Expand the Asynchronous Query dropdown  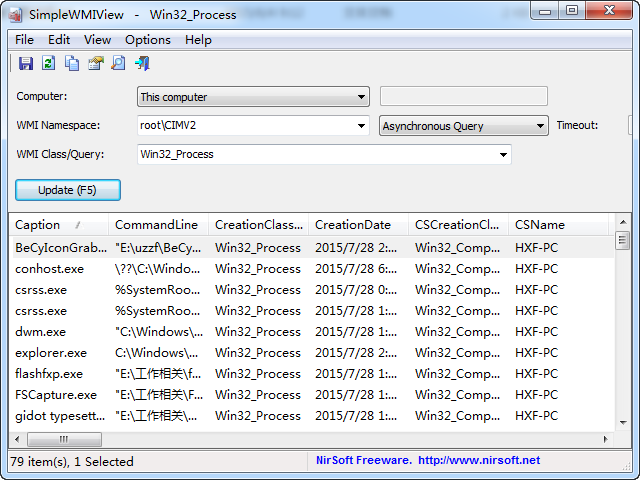click(x=464, y=126)
